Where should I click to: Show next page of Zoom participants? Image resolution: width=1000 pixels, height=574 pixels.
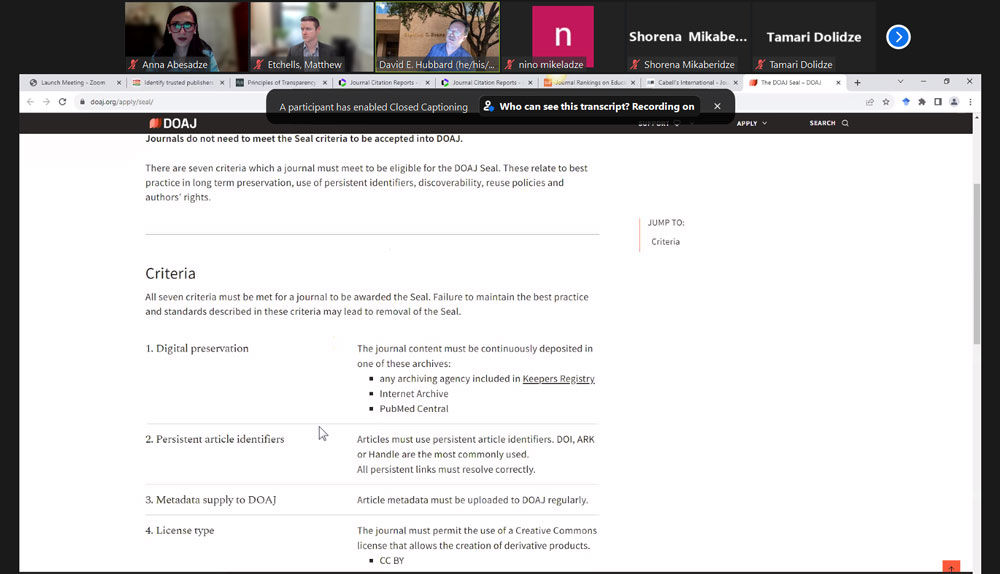click(898, 37)
